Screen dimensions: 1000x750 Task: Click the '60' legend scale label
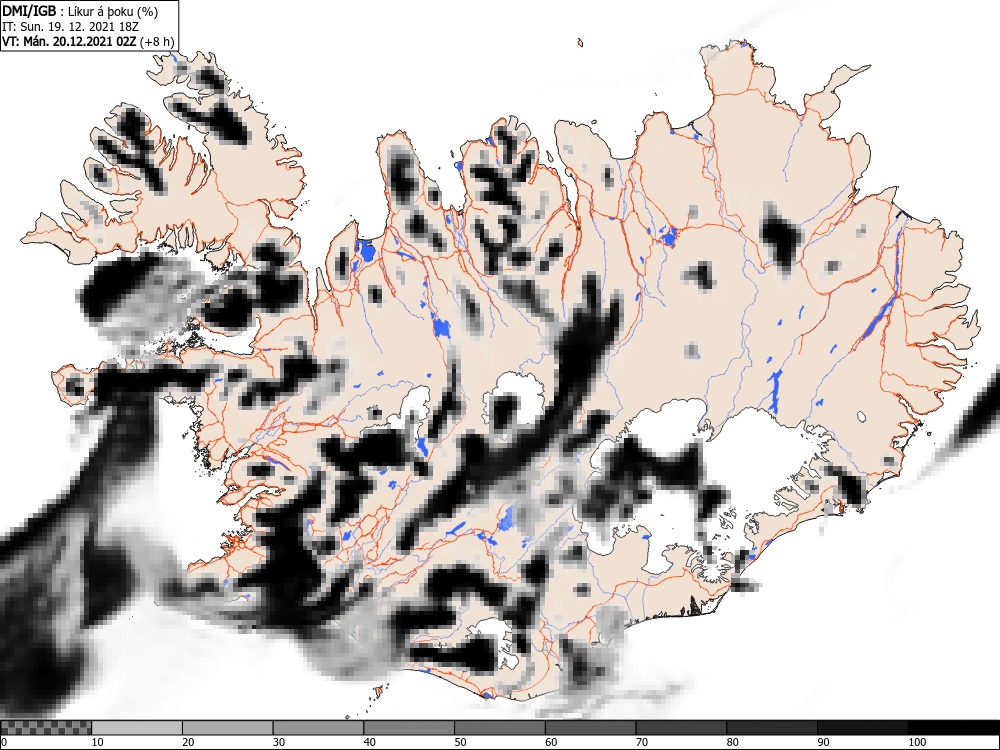(551, 742)
